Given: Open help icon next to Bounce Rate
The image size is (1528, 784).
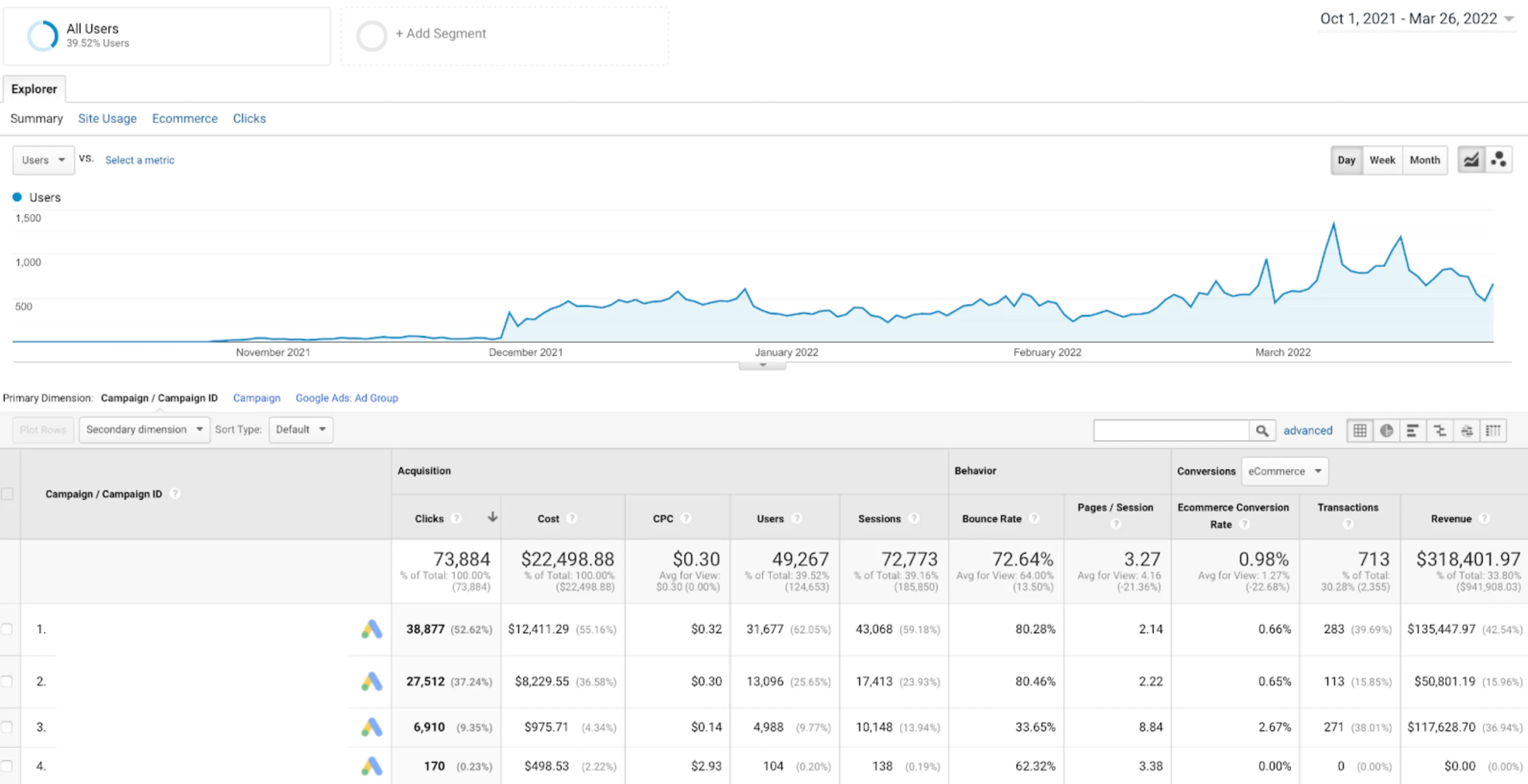Looking at the screenshot, I should [x=1034, y=519].
